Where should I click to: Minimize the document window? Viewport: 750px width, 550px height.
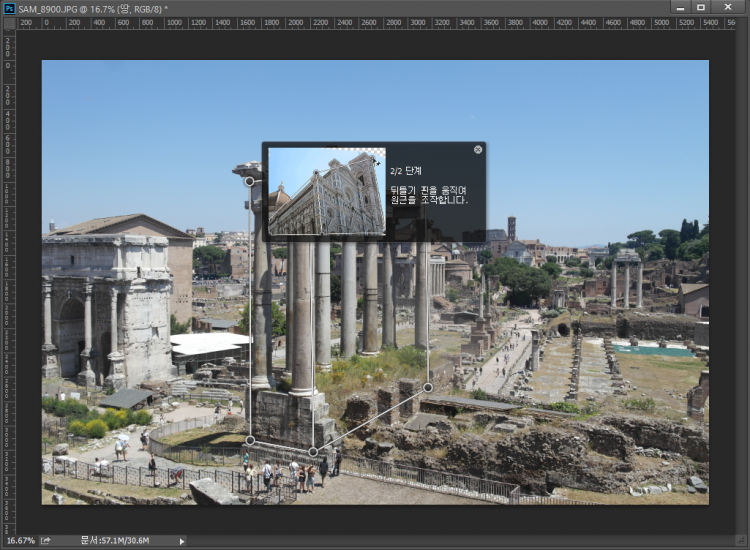(681, 7)
